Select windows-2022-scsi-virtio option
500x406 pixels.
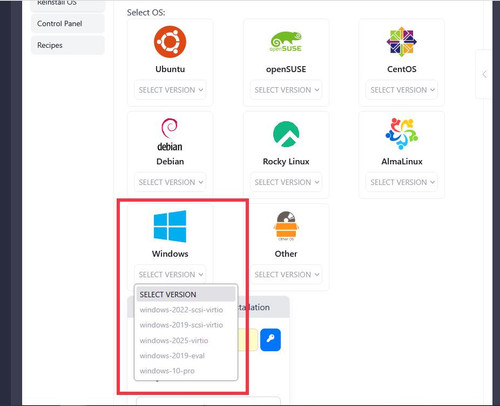click(186, 310)
